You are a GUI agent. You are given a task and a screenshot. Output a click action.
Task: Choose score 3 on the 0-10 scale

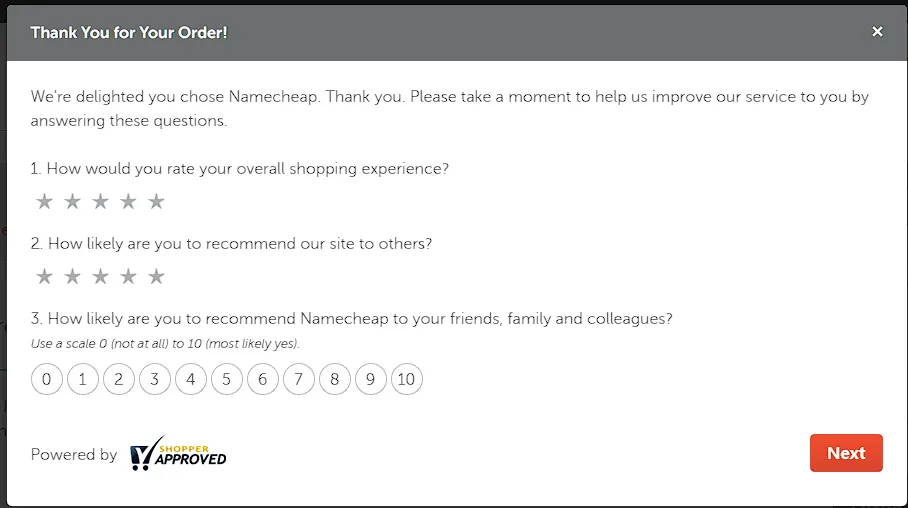[x=155, y=379]
